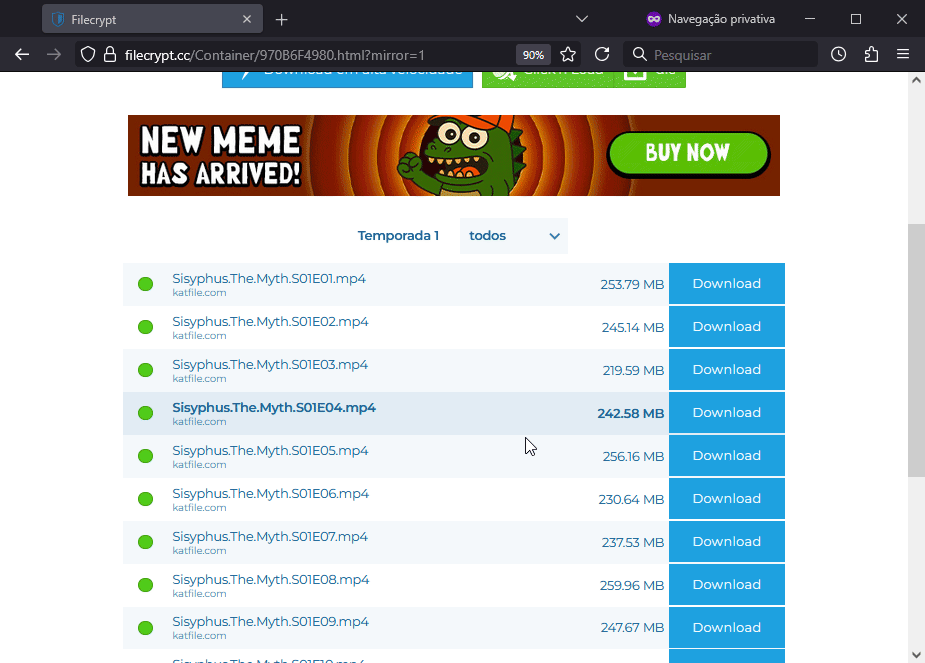Download episode S01E04 file
The height and width of the screenshot is (663, 925).
pyautogui.click(x=727, y=413)
